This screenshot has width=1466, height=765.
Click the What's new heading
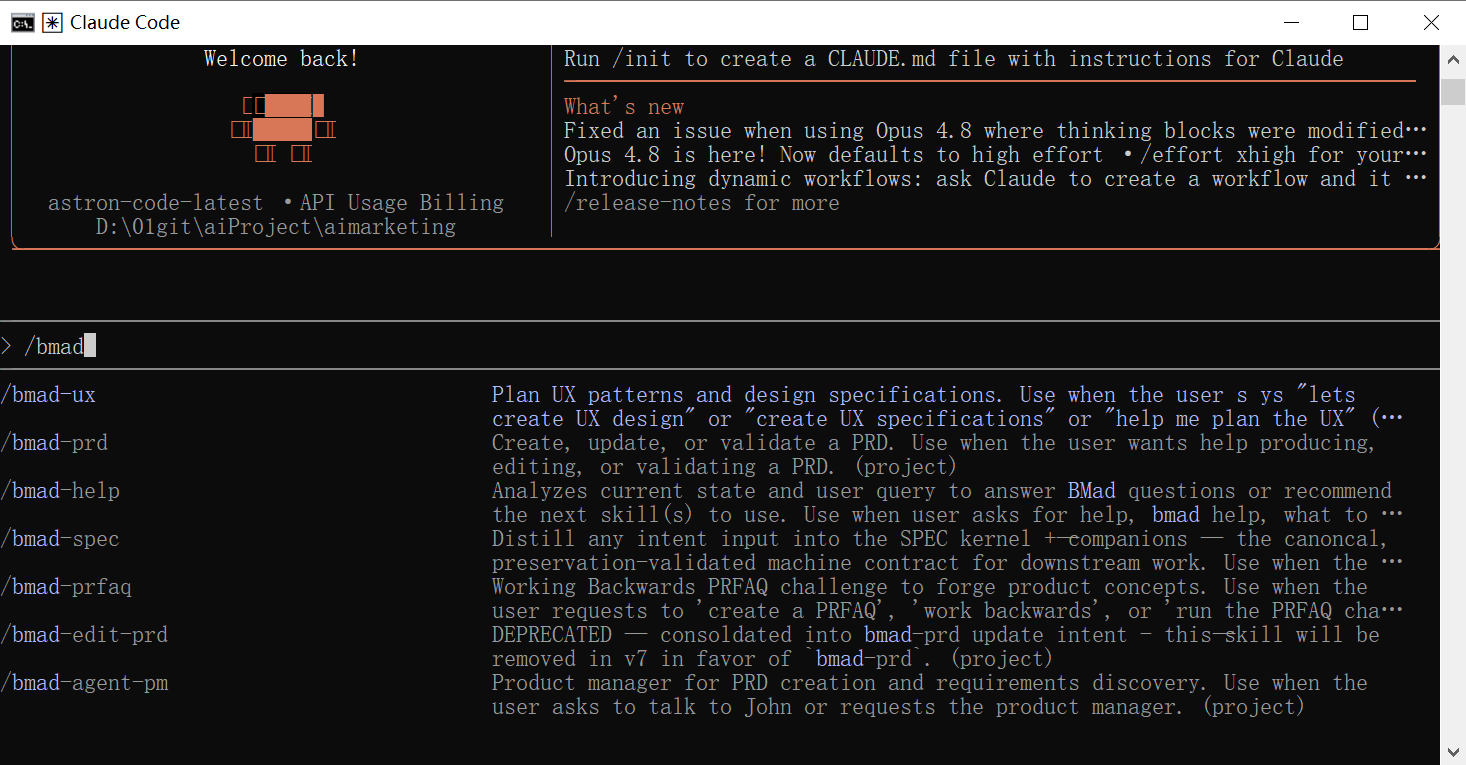624,107
